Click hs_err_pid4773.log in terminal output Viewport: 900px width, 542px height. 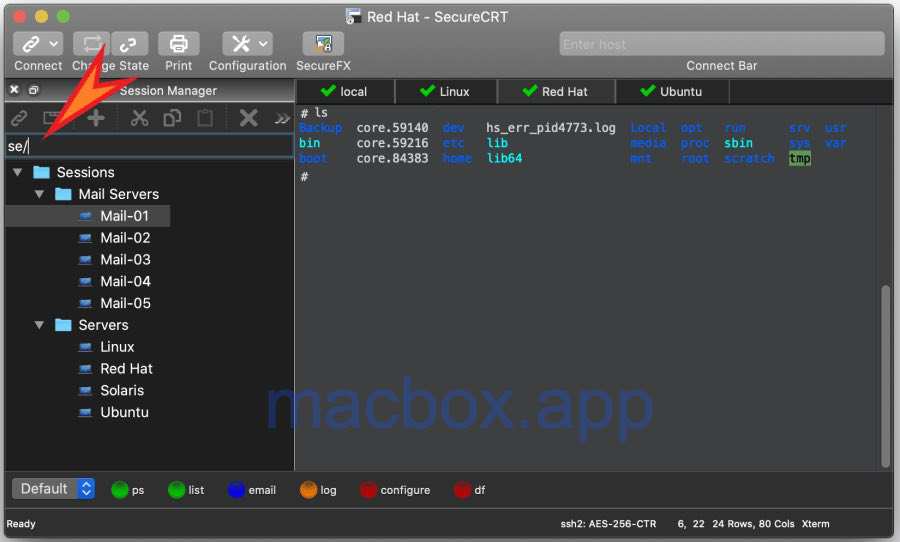[550, 127]
